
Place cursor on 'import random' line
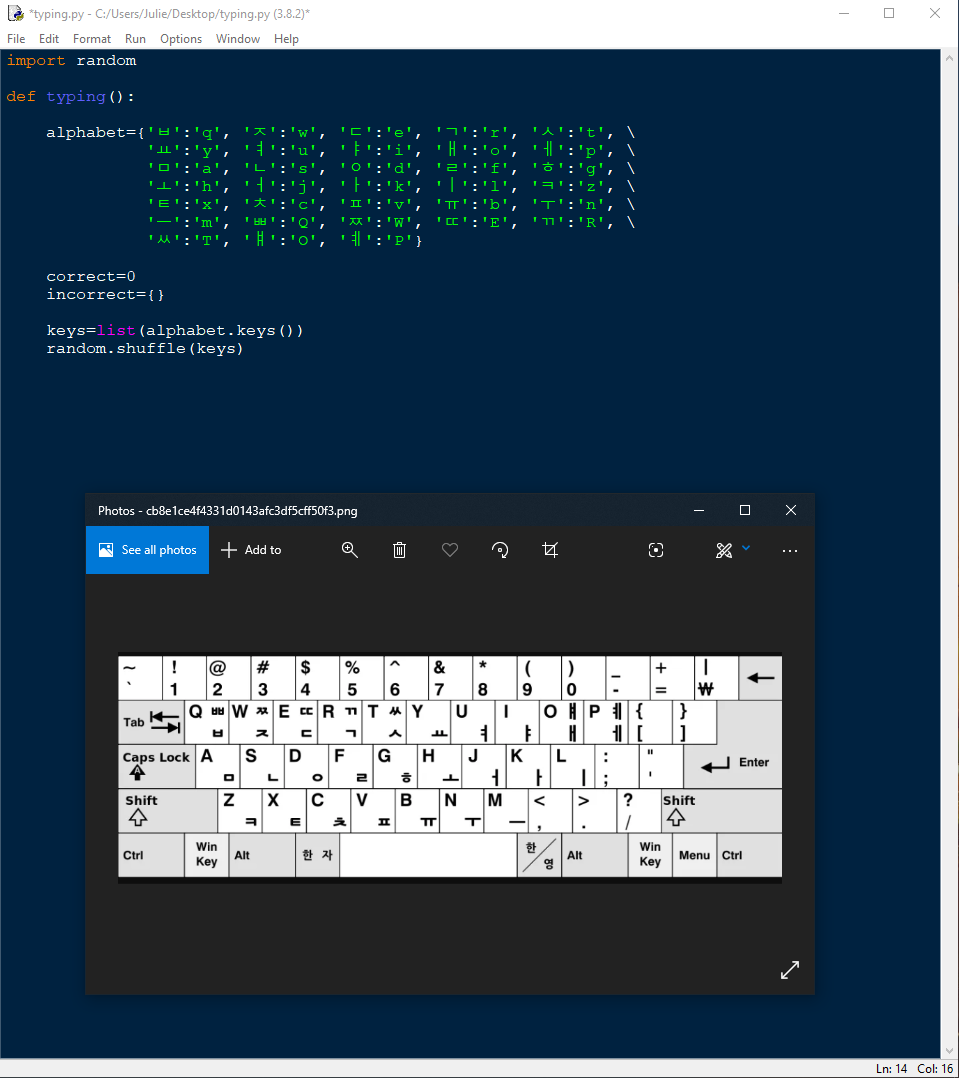[x=71, y=60]
